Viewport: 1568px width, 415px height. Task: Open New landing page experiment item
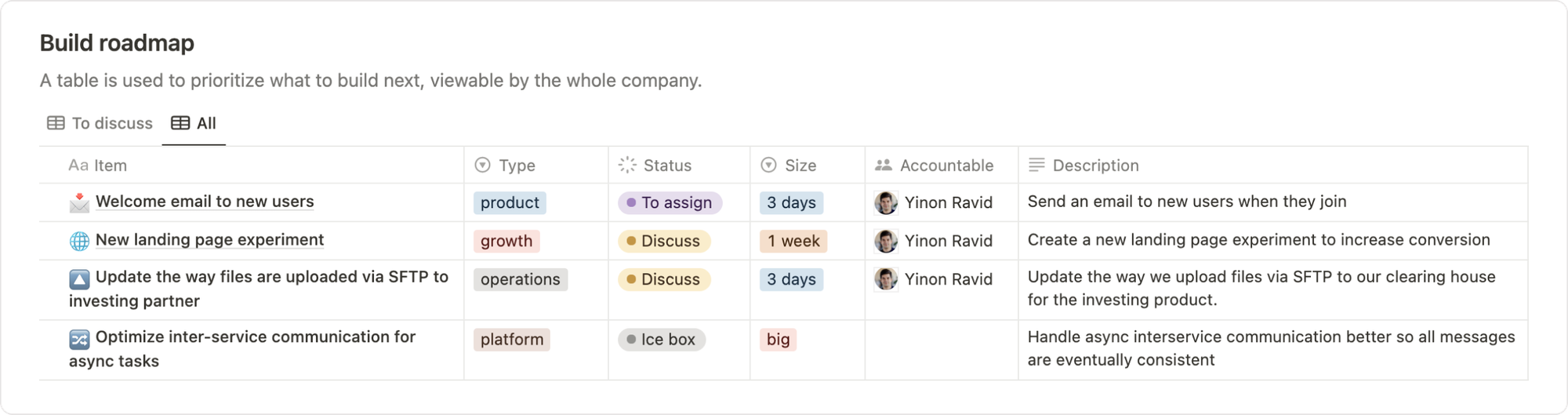(209, 240)
